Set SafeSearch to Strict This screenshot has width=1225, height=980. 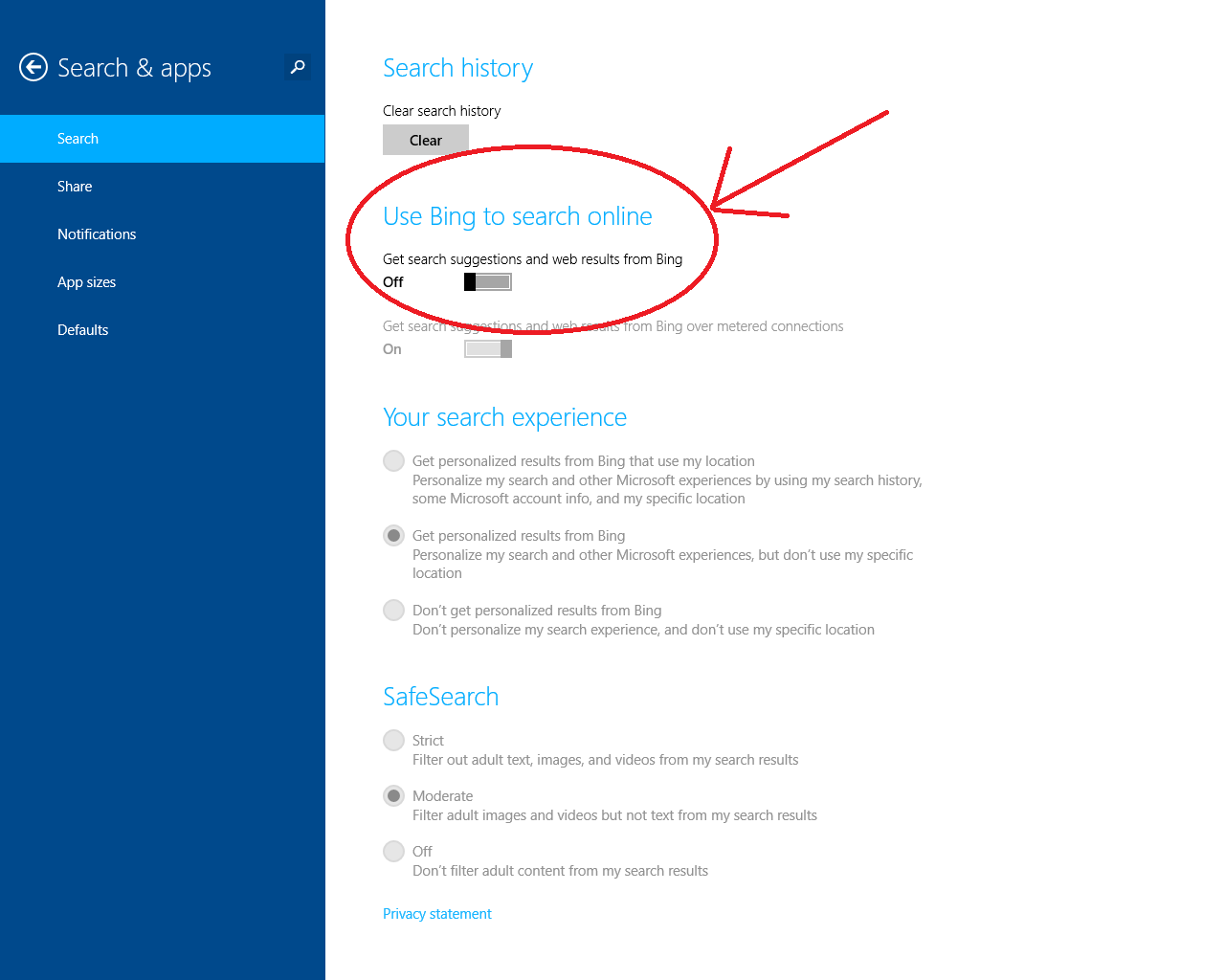(393, 740)
